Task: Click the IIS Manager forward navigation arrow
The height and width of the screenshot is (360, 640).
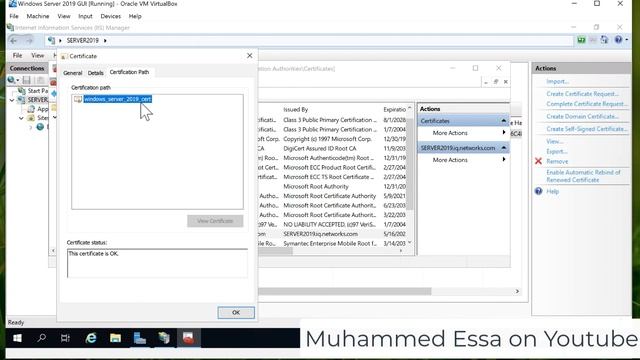Action: pos(29,40)
